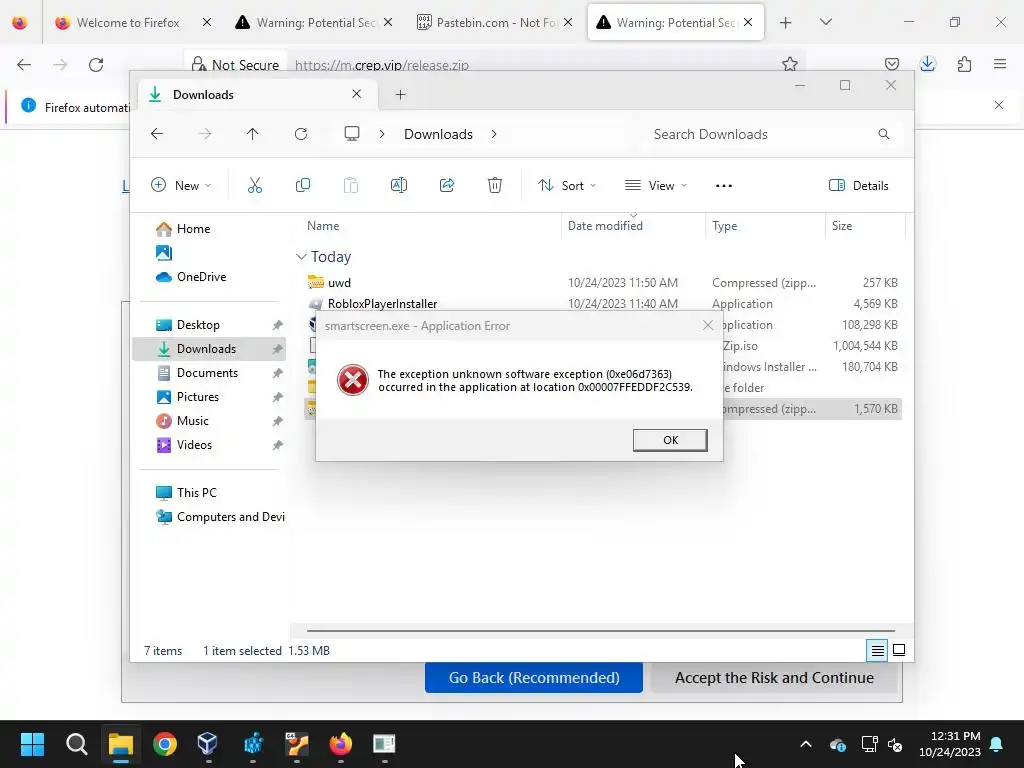Open a new Firefox tab
Image resolution: width=1024 pixels, height=768 pixels.
786,23
